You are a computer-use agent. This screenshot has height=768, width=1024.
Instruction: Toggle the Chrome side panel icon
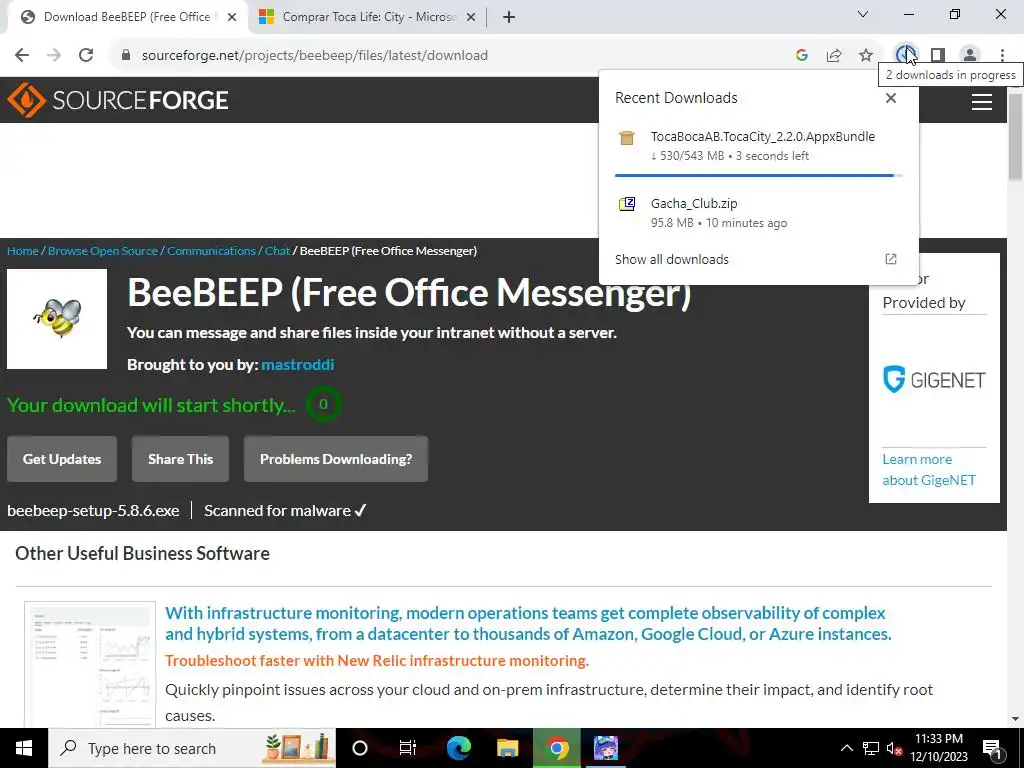938,56
